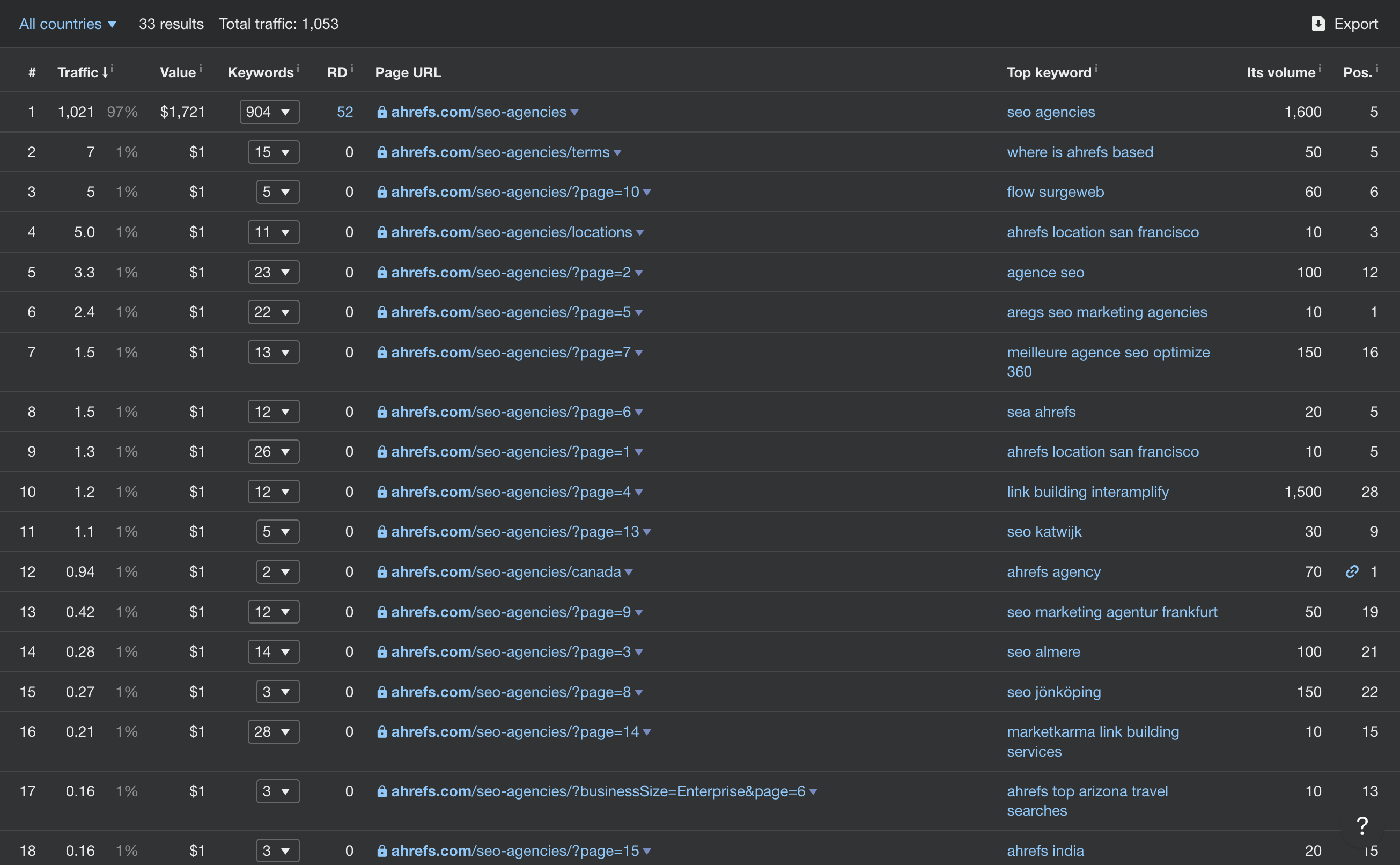Click the 'sea ahrefs' keyword

(1041, 412)
